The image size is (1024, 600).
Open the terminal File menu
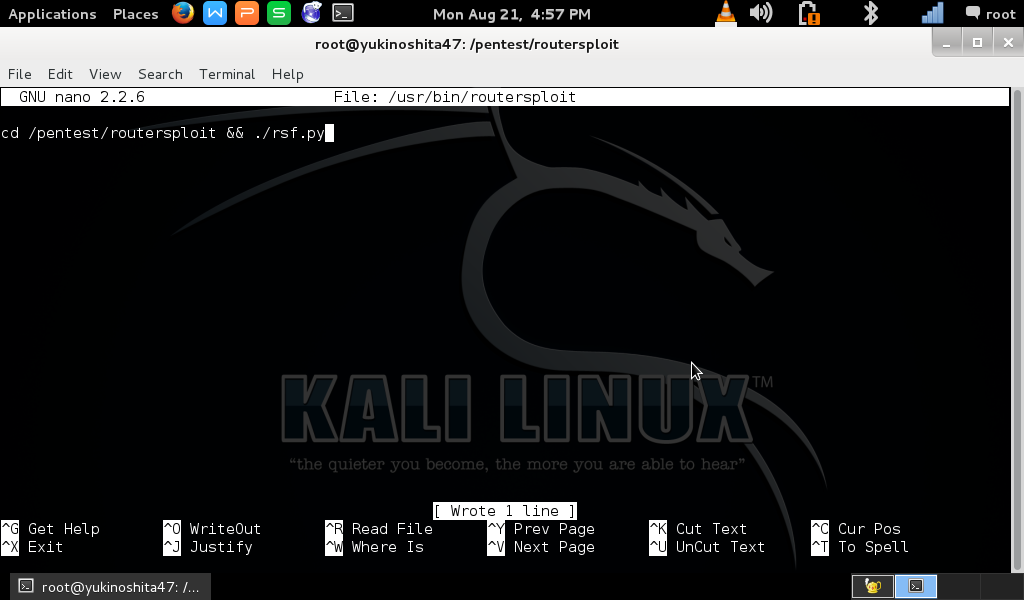click(x=20, y=74)
